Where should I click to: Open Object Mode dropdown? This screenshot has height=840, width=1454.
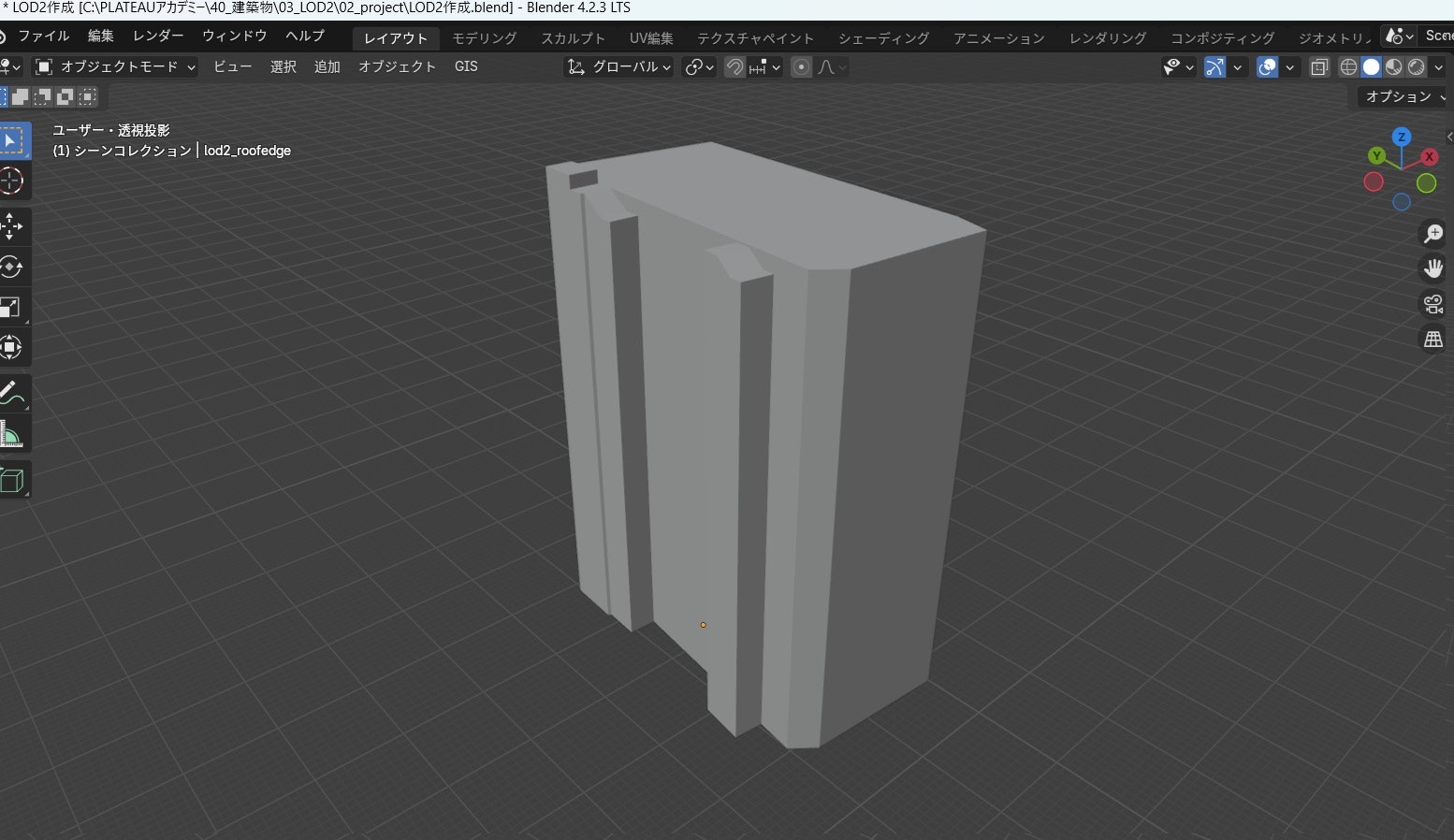point(115,66)
